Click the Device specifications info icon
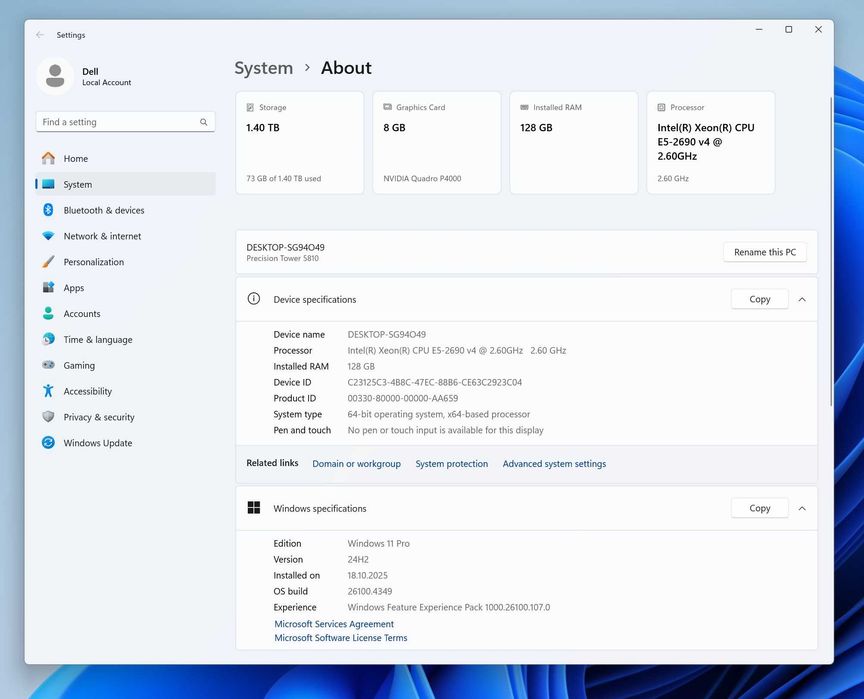The width and height of the screenshot is (864, 699). pyautogui.click(x=253, y=299)
